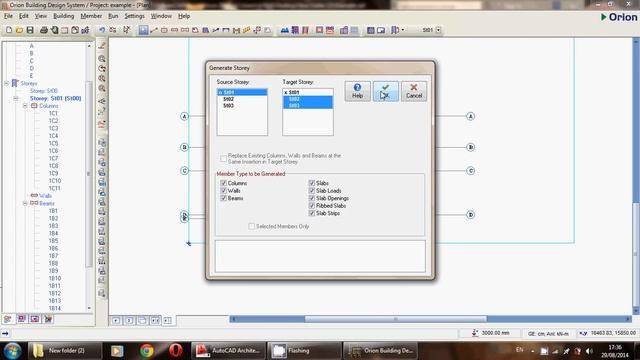Uncheck the Slabs checkbox
640x360 pixels.
[312, 183]
